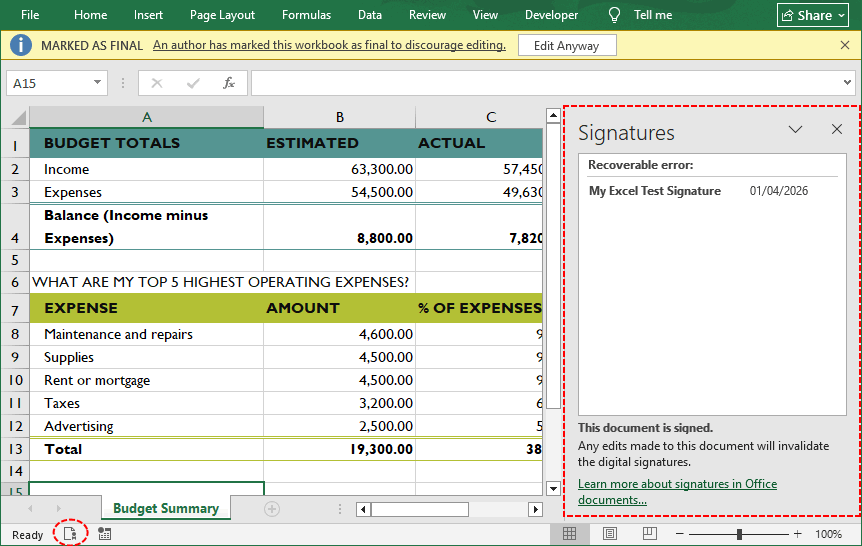This screenshot has height=546, width=862.
Task: Open the Formulas ribbon tab
Action: click(306, 15)
